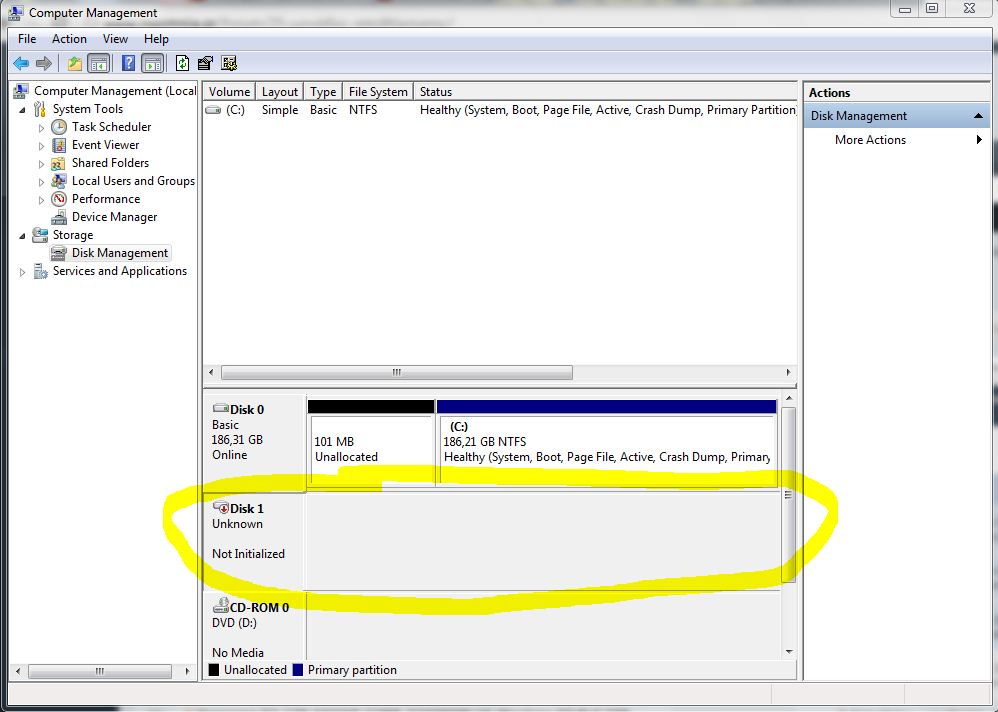Click the 'Simple' layout cell for C:
Screen dimensions: 998x712
pos(280,110)
